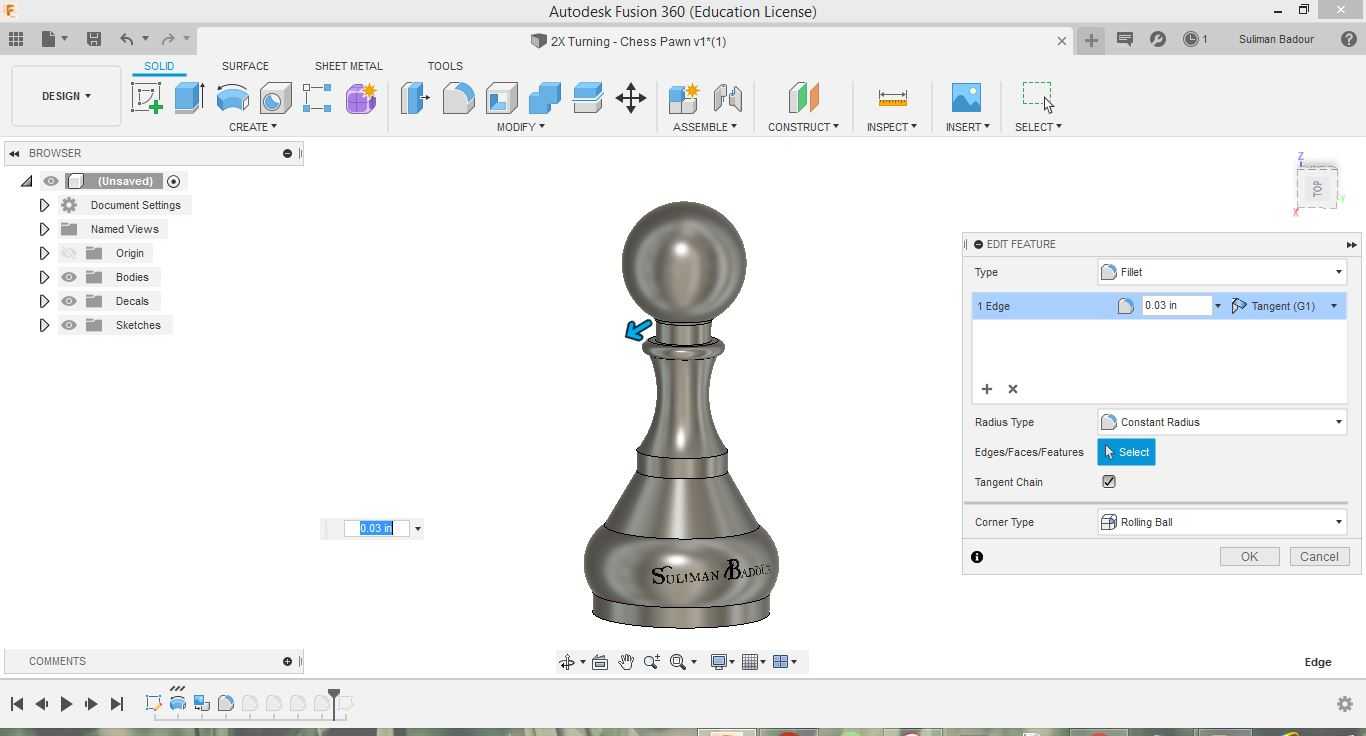Toggle visibility of the Unsaved root component
This screenshot has width=1366, height=736.
pos(51,181)
